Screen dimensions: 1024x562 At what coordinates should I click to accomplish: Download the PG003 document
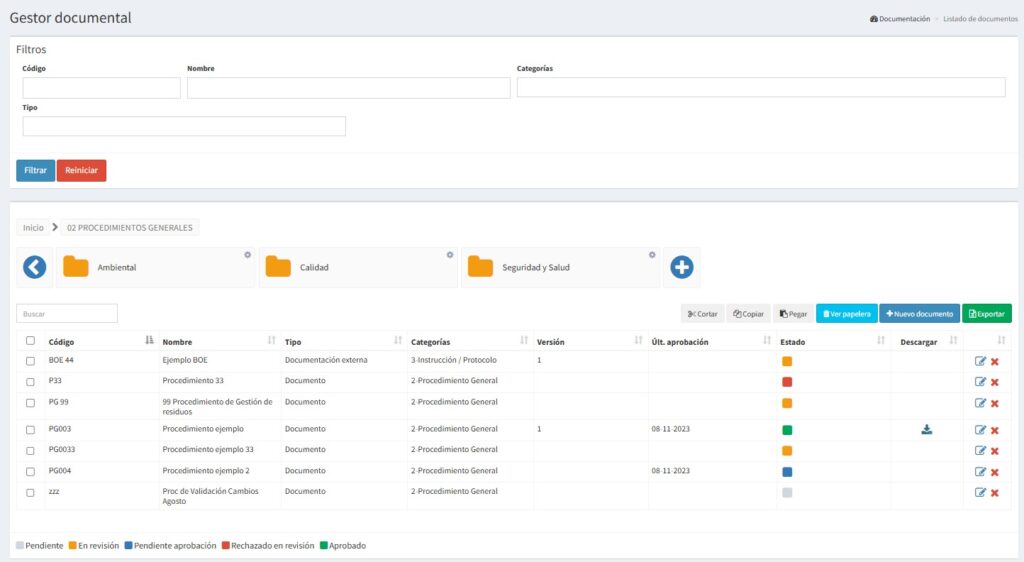click(927, 429)
